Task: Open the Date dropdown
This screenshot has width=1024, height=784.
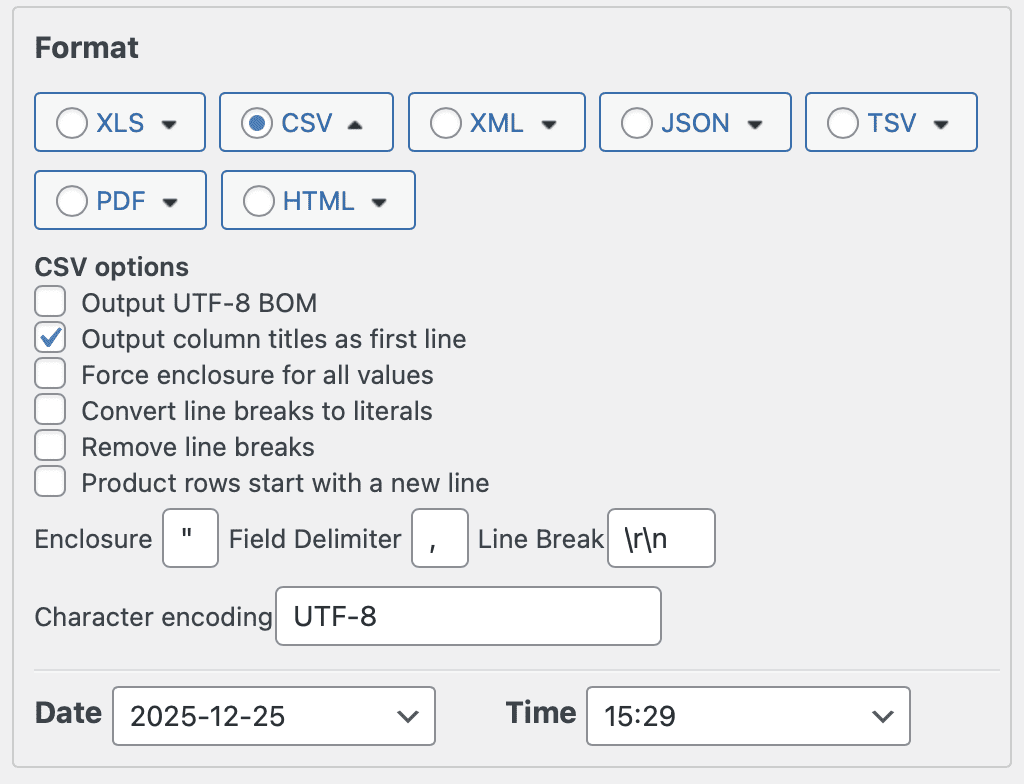Action: point(274,715)
